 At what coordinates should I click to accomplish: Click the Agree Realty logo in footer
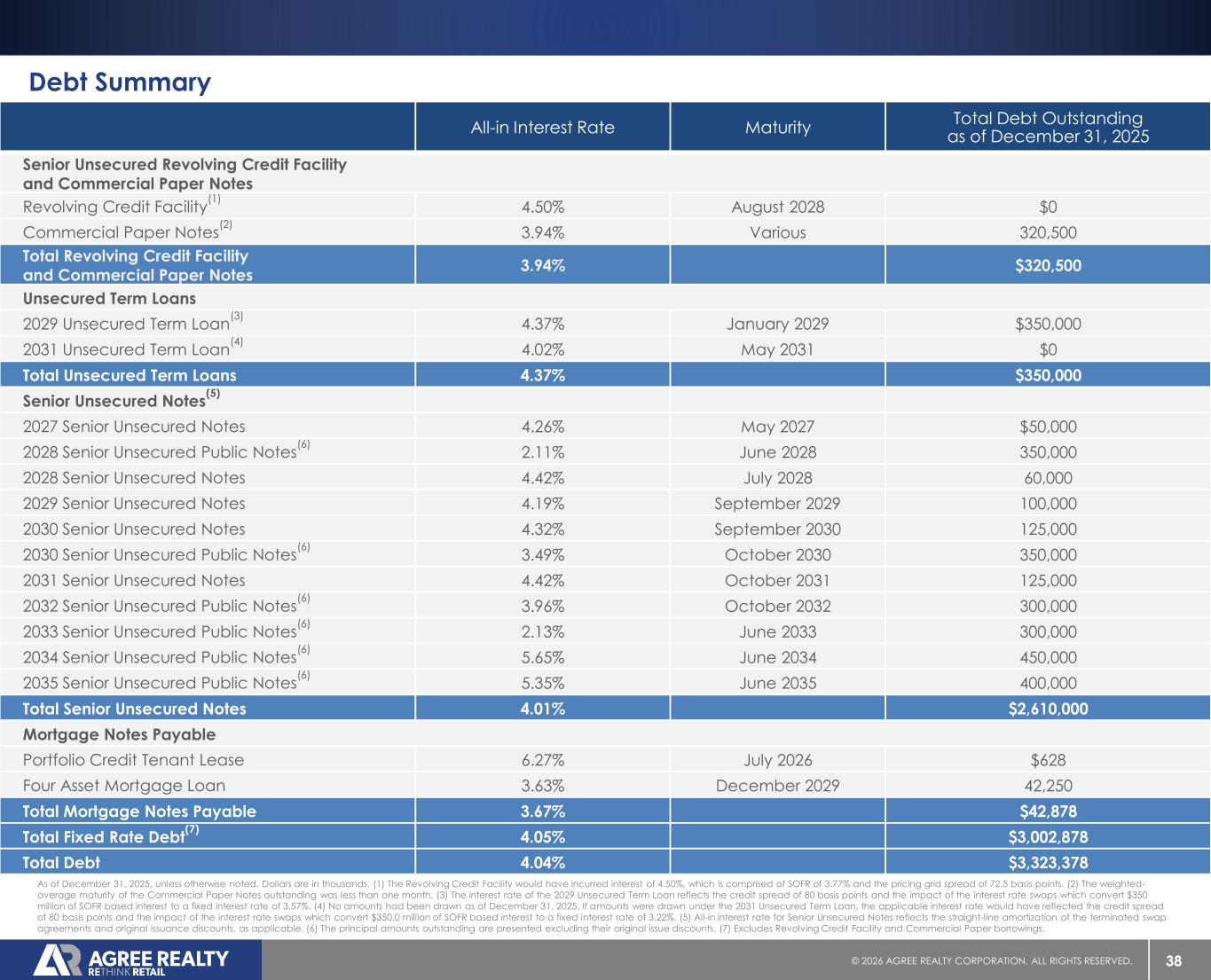(130, 960)
